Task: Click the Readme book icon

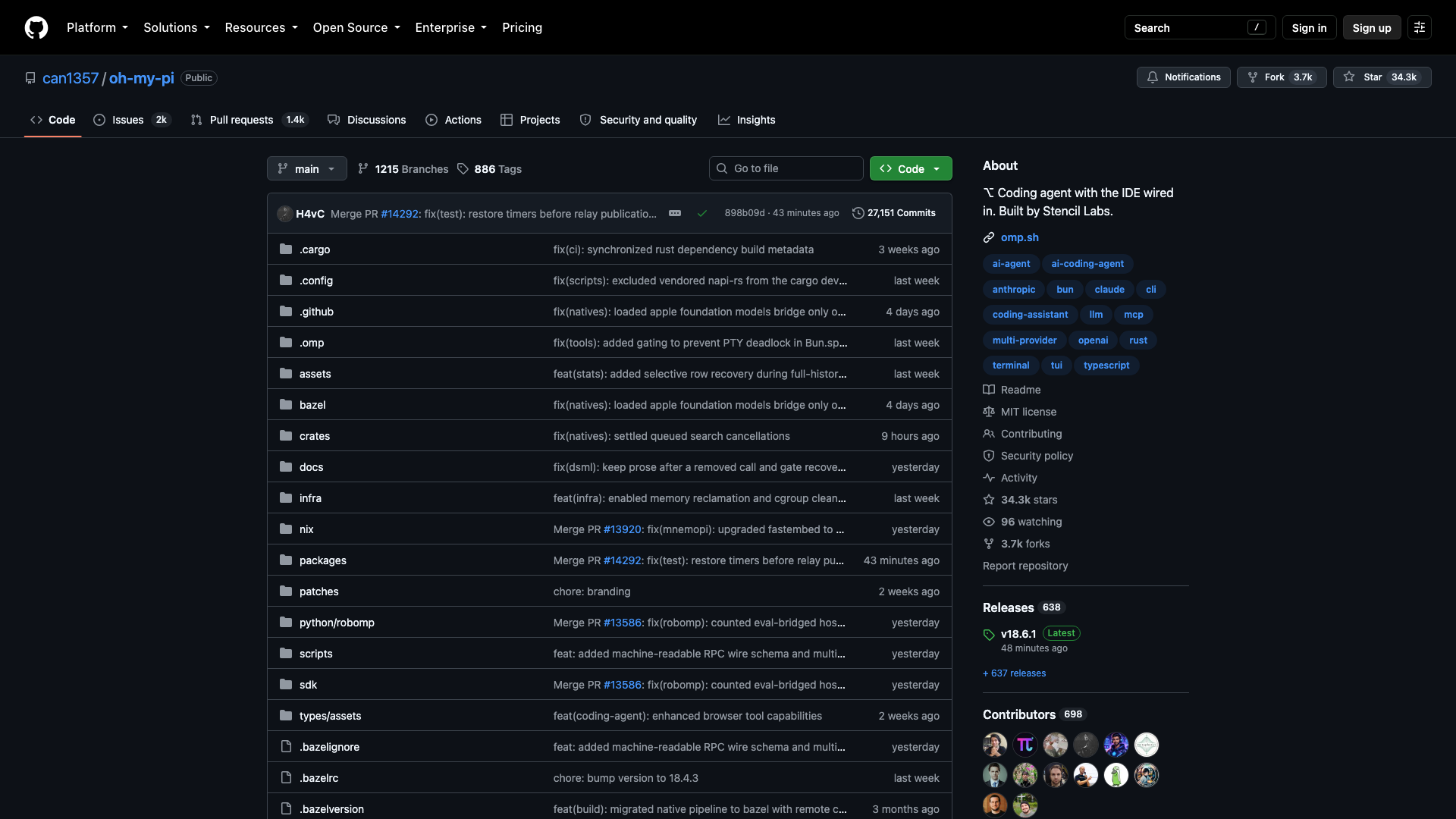Action: pos(989,390)
